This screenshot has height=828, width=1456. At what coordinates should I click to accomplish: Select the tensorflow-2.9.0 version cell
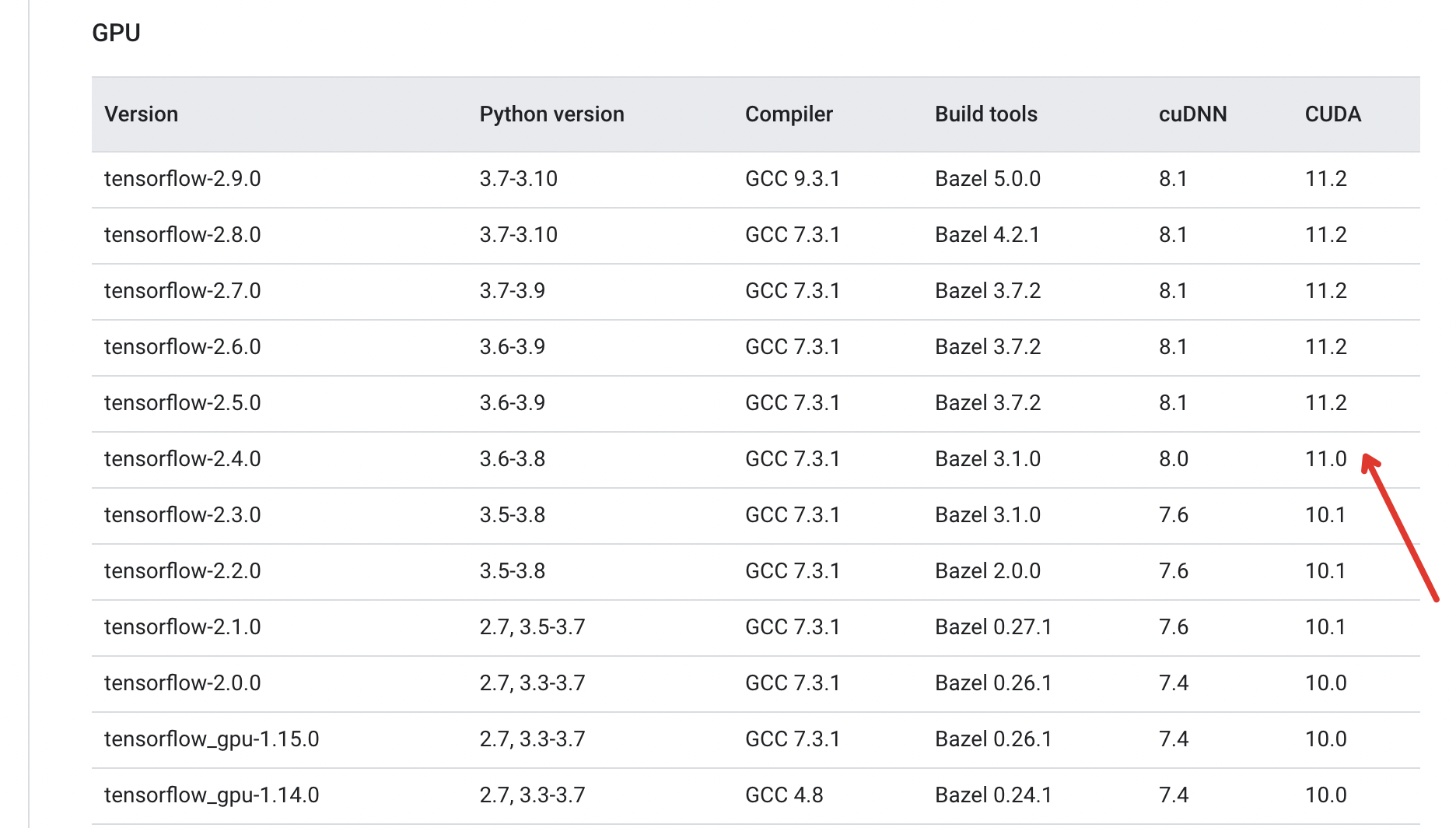tap(182, 179)
